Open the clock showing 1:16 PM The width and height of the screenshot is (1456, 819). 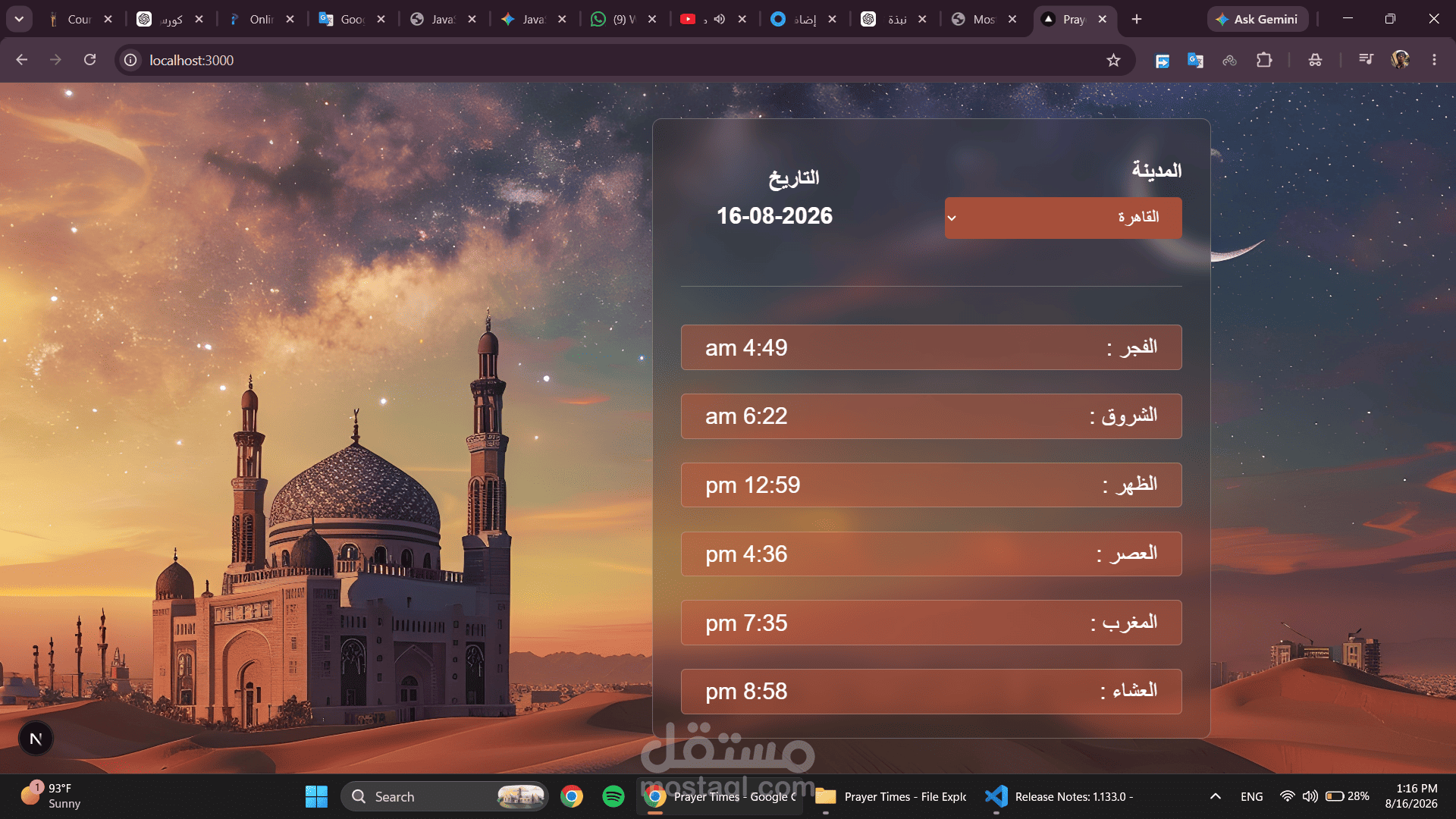pos(1411,796)
